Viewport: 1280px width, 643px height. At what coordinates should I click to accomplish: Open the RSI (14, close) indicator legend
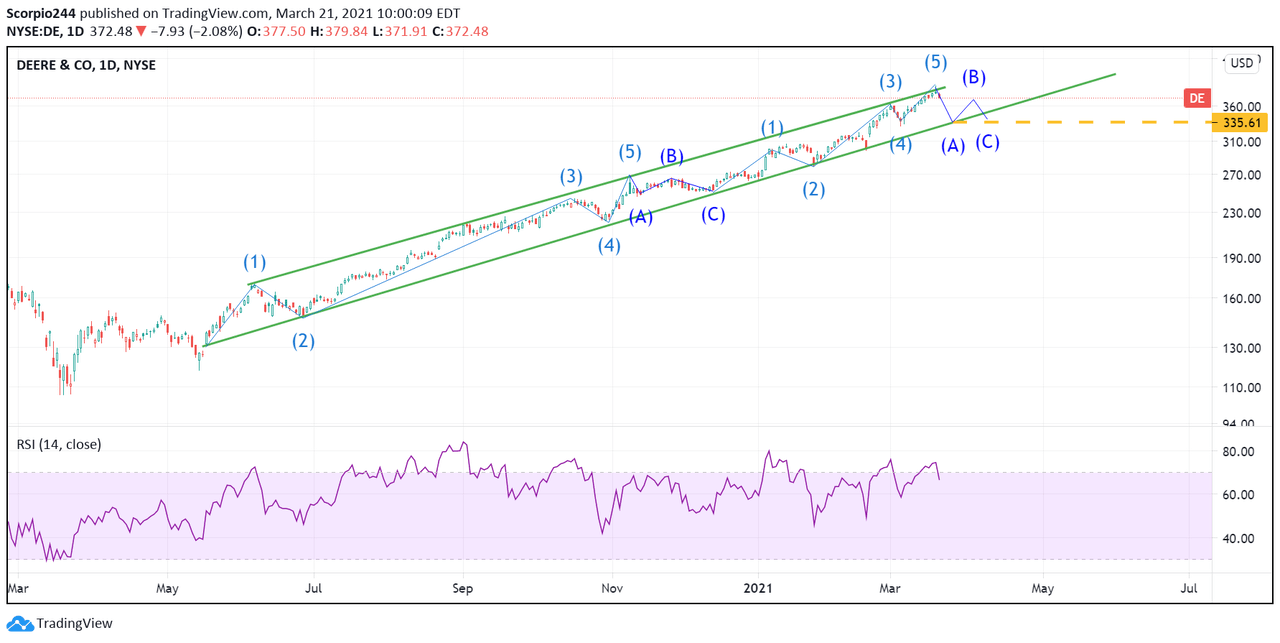[59, 444]
